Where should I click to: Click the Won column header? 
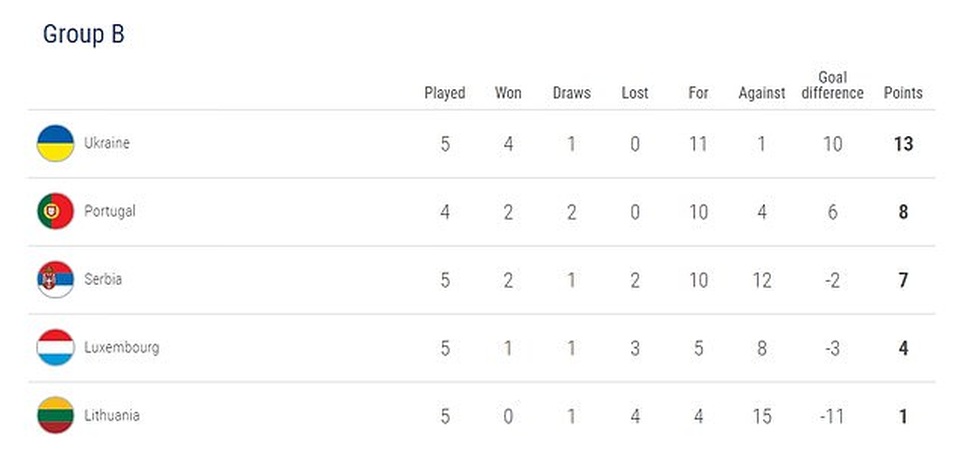pos(508,93)
